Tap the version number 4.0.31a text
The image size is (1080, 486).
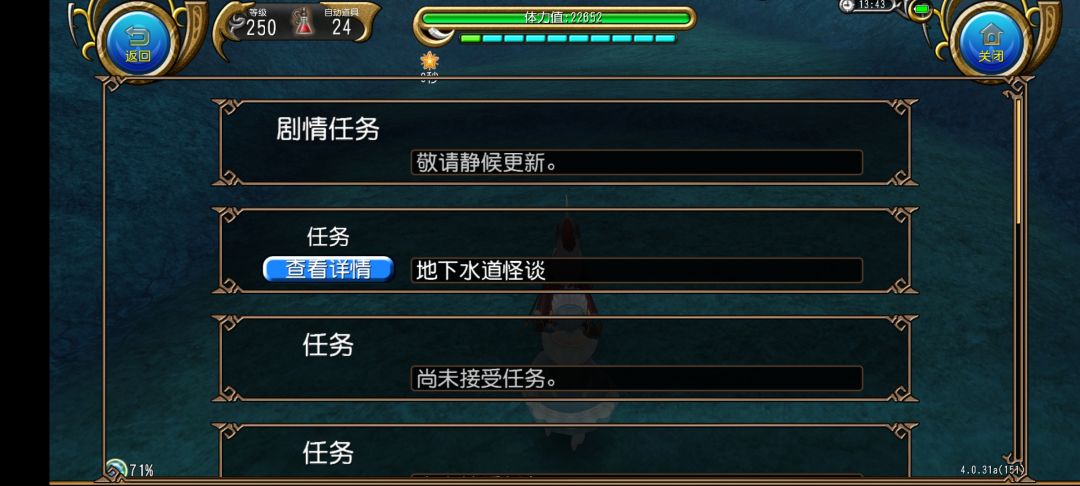992,470
